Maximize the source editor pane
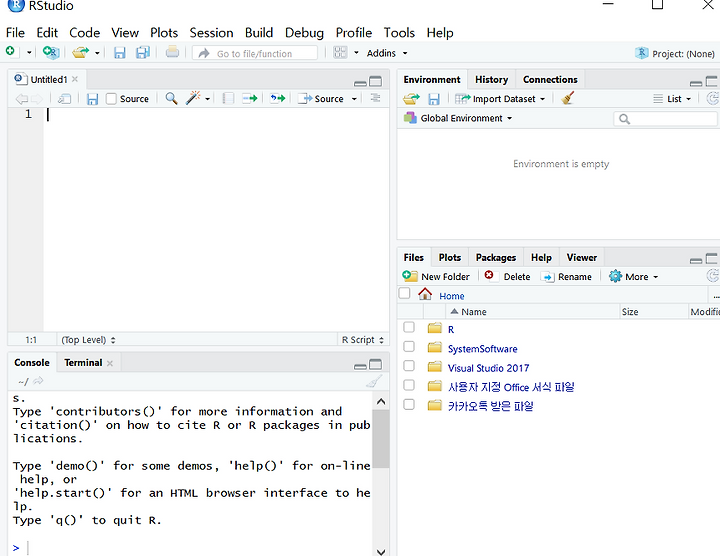This screenshot has width=720, height=556. (x=376, y=82)
